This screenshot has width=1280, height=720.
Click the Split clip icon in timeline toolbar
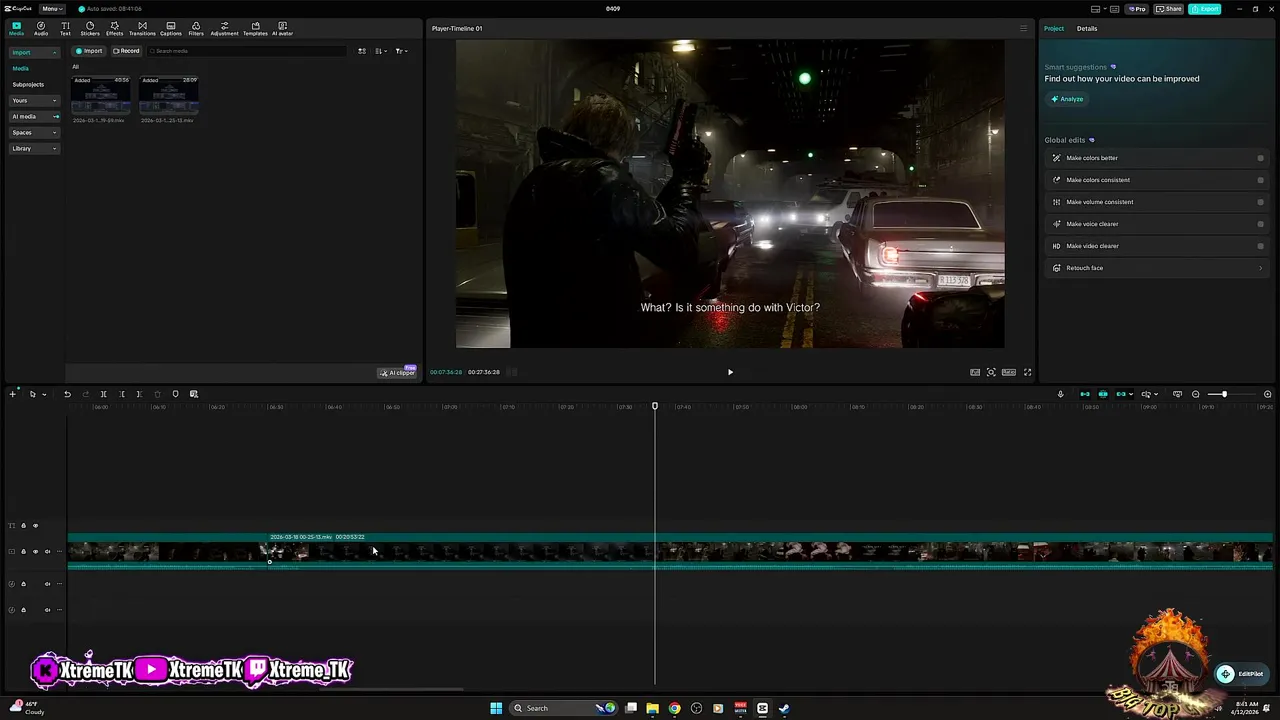(103, 394)
